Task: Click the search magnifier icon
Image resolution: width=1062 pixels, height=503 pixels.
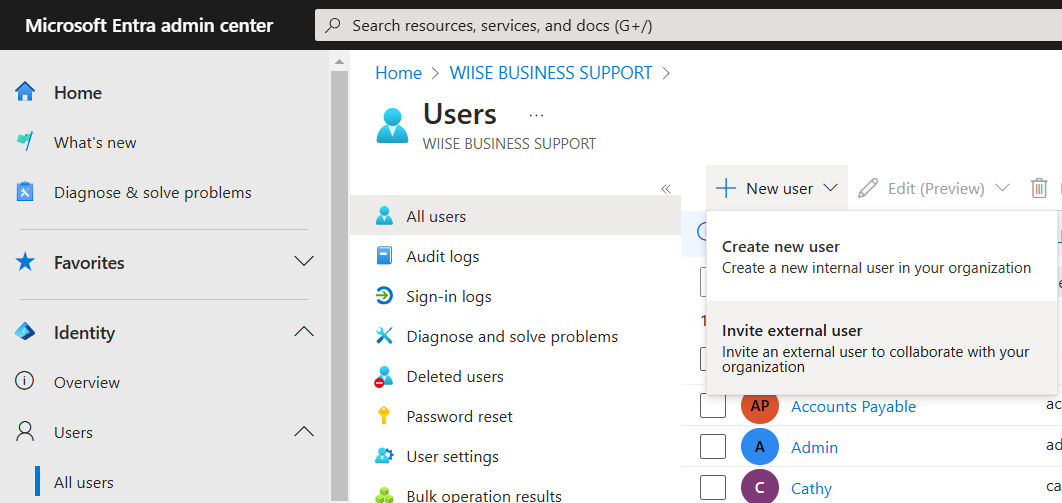Action: tap(333, 26)
